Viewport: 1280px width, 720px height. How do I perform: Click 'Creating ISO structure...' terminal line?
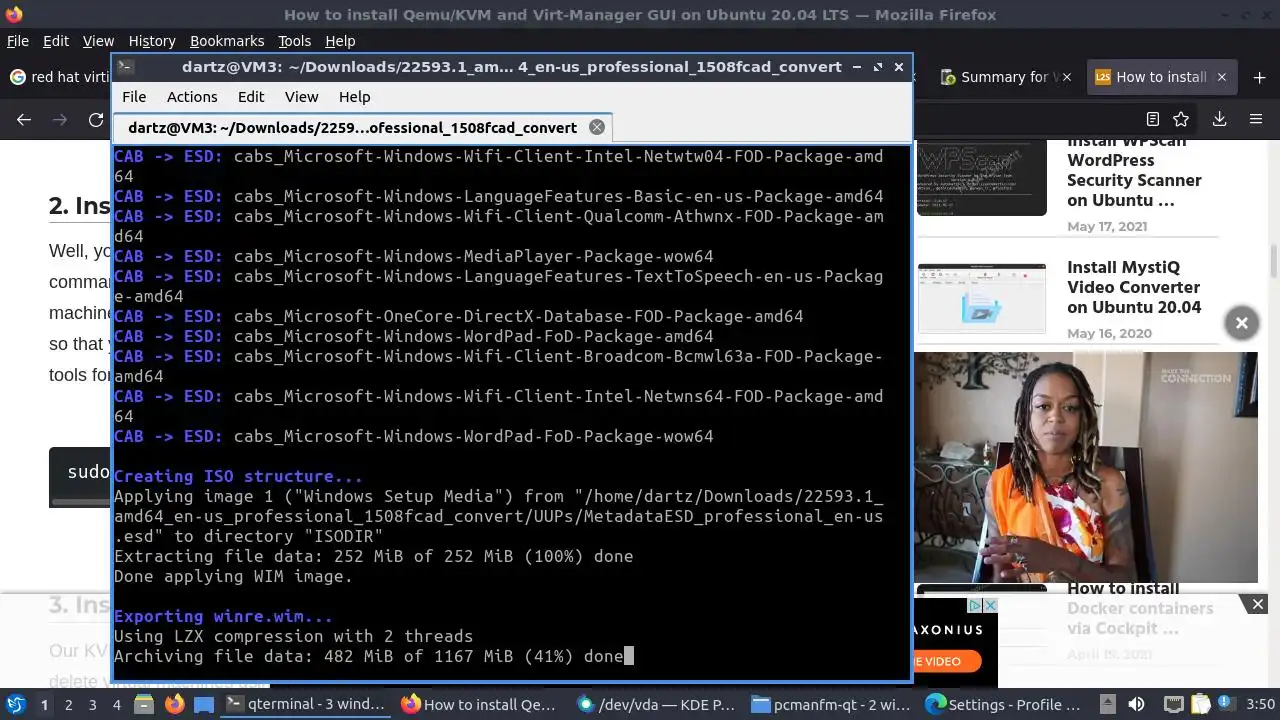click(238, 476)
